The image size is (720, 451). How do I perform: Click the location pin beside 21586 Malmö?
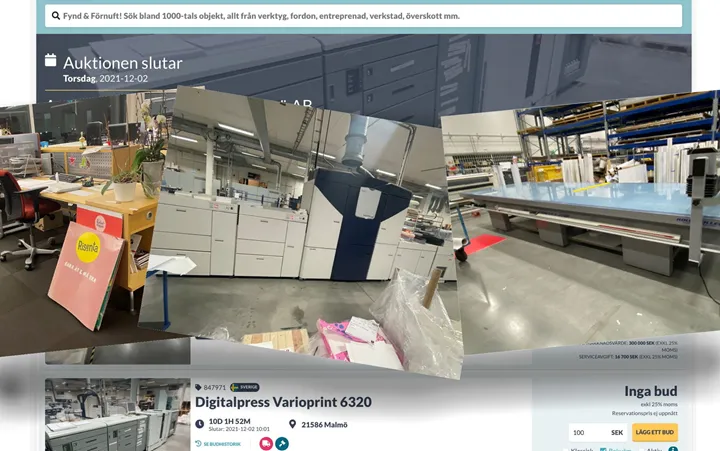coord(292,424)
